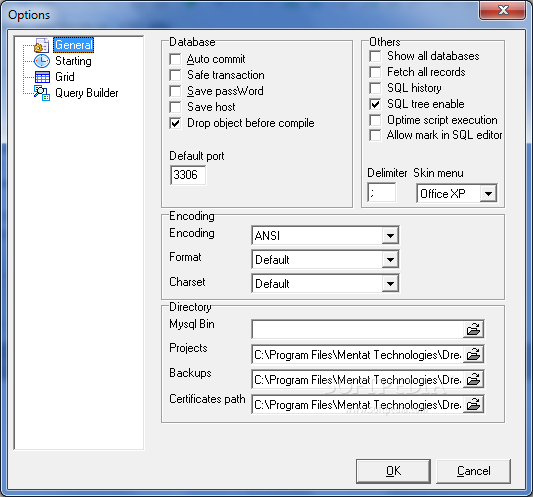Open the Skin menu dropdown
533x497 pixels.
[x=488, y=194]
